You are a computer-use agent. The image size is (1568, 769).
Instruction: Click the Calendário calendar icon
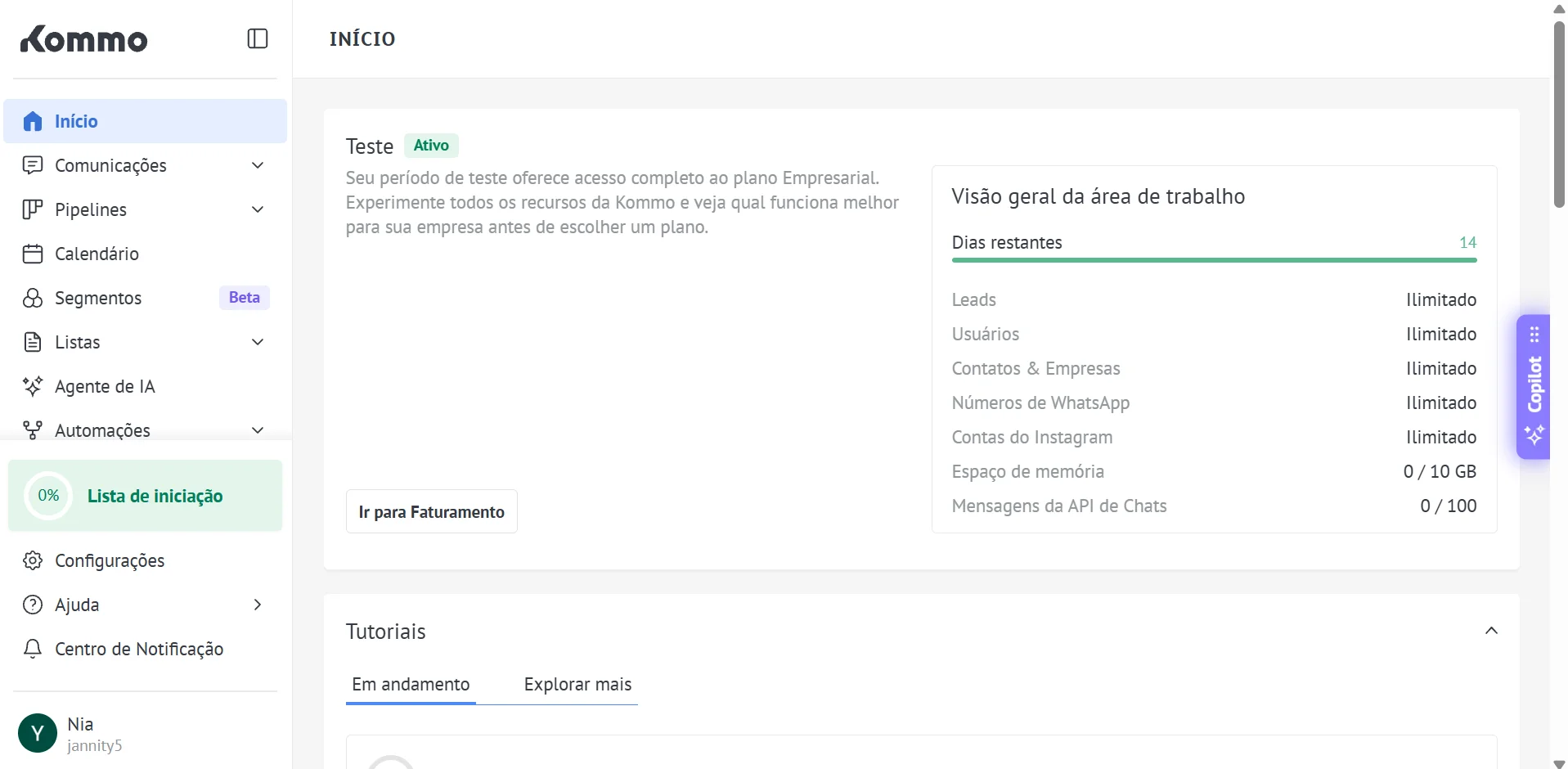pos(33,254)
